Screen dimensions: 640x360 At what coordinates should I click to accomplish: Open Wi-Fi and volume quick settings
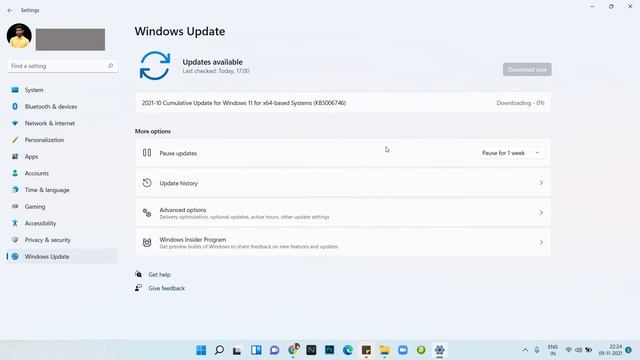578,350
